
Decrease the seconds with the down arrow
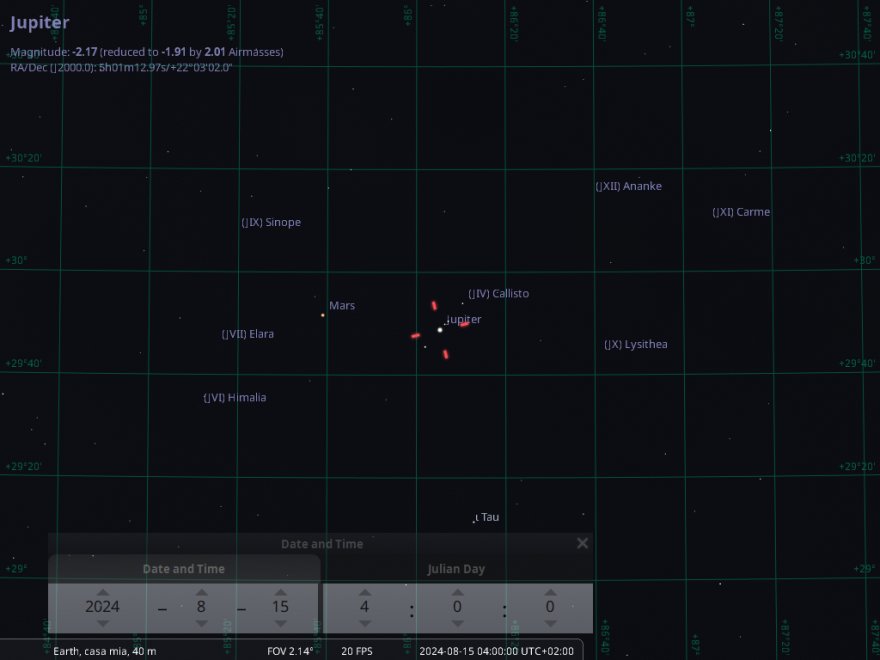550,623
